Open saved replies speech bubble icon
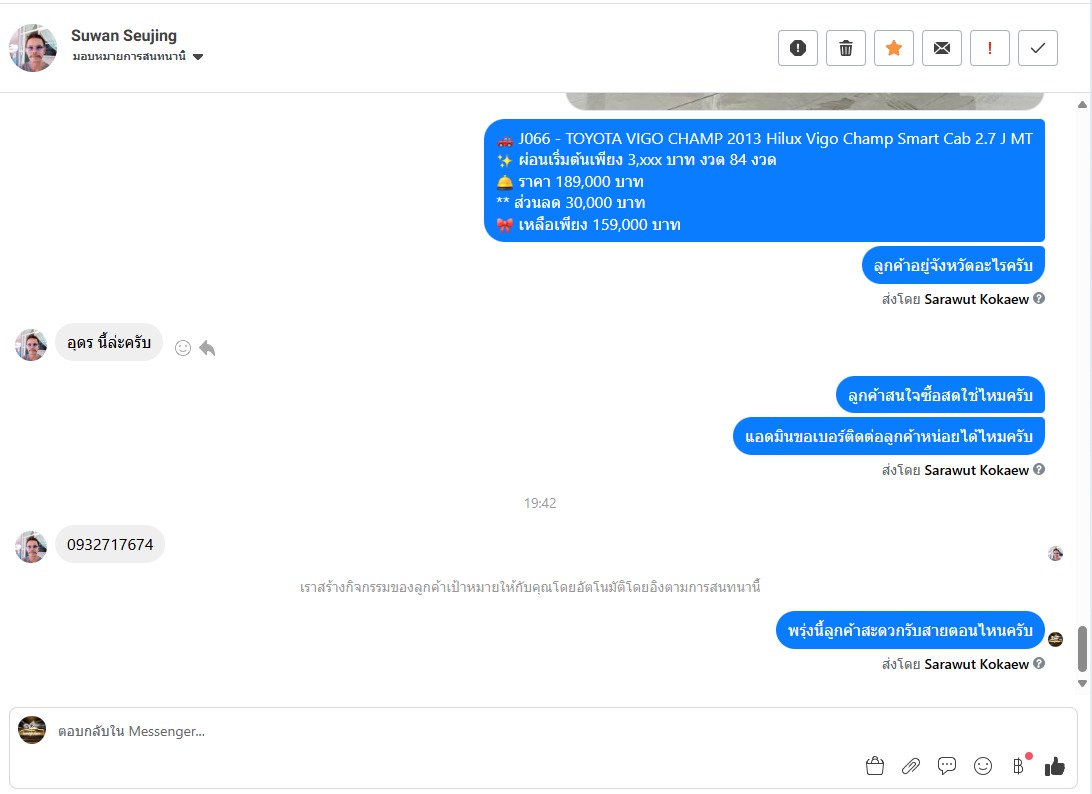The width and height of the screenshot is (1092, 794). [x=946, y=766]
